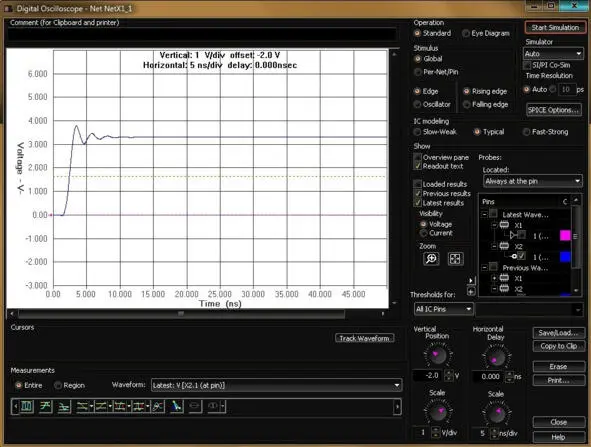This screenshot has height=447, width=591.
Task: Click the Vertical Position knob
Action: point(437,355)
